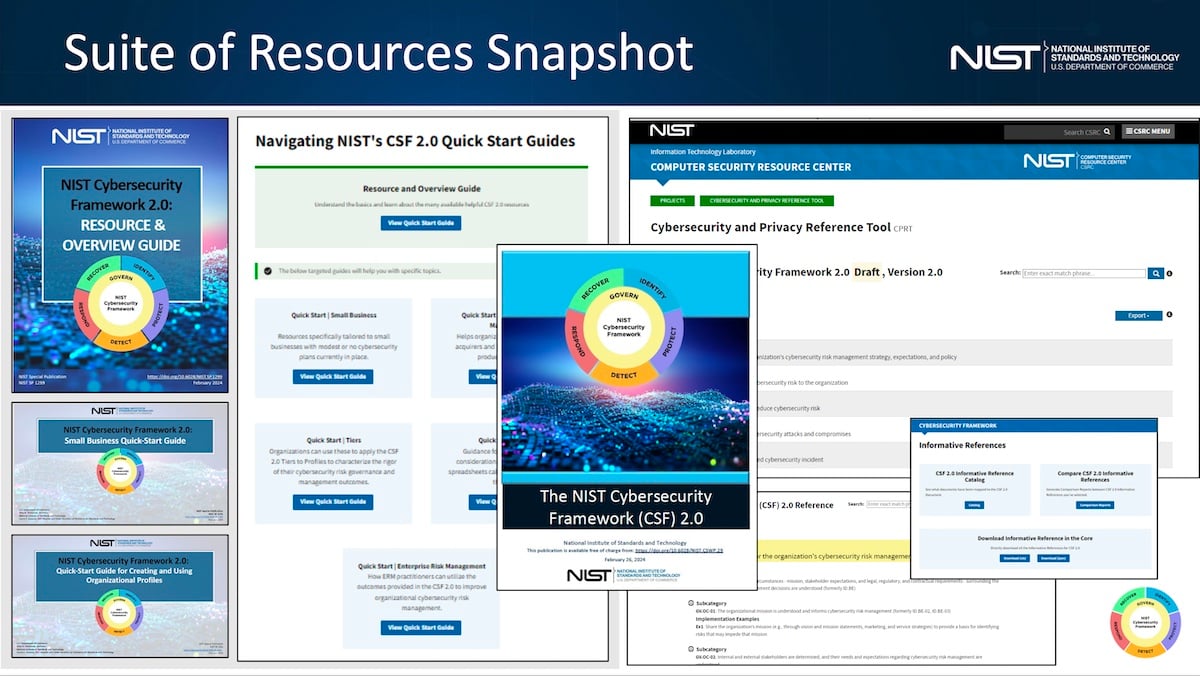Open the Cybersecurity and Privacy Reference Tool tab
The width and height of the screenshot is (1200, 676).
pos(766,201)
